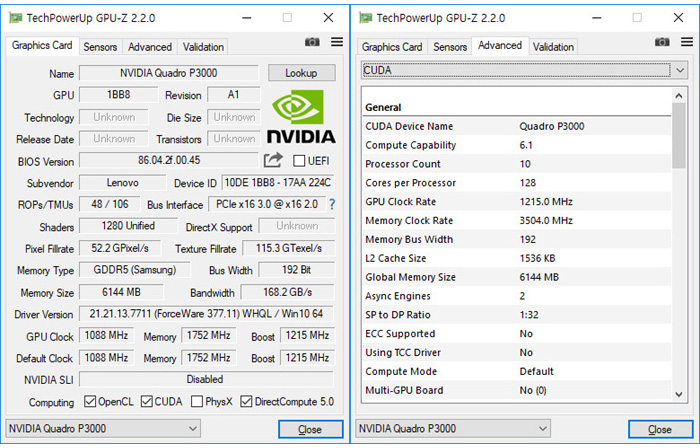Click the Bandwidth 168.2 GB/s field
This screenshot has width=700, height=448.
(x=288, y=292)
